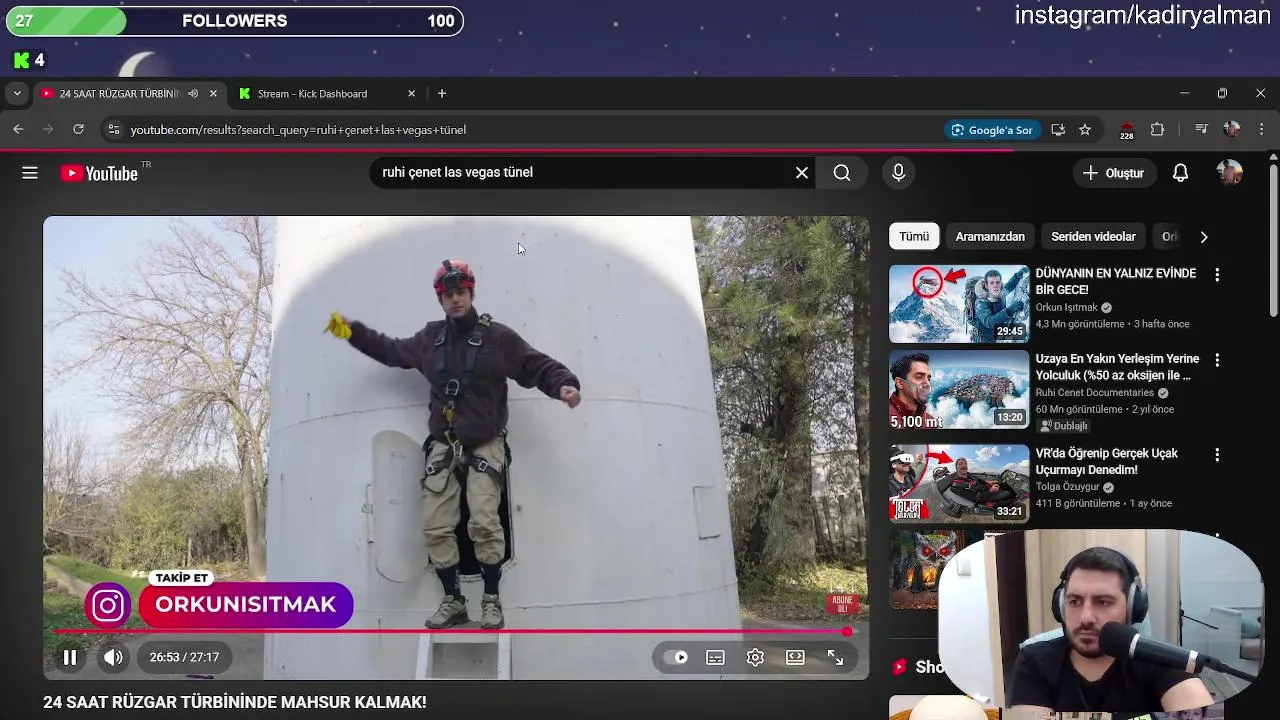Screen dimensions: 1280x720
Task: Mute the YouTube tab via speaker icon
Action: tap(192, 94)
